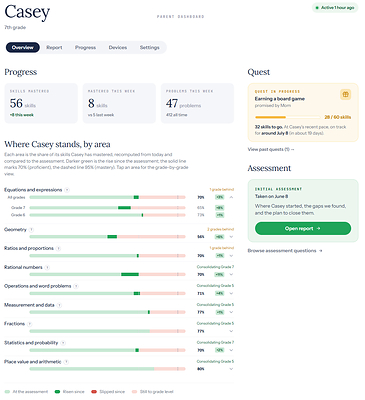Click the 'Slipped since' legend swatch
The image size is (365, 400).
click(x=94, y=392)
